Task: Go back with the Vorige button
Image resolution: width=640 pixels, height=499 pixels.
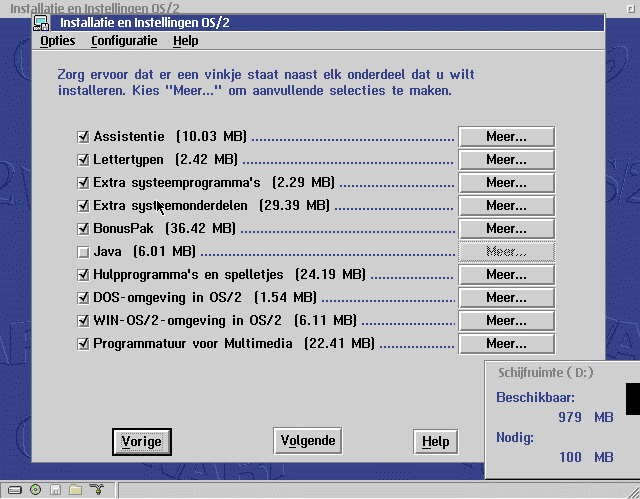Action: (x=142, y=442)
